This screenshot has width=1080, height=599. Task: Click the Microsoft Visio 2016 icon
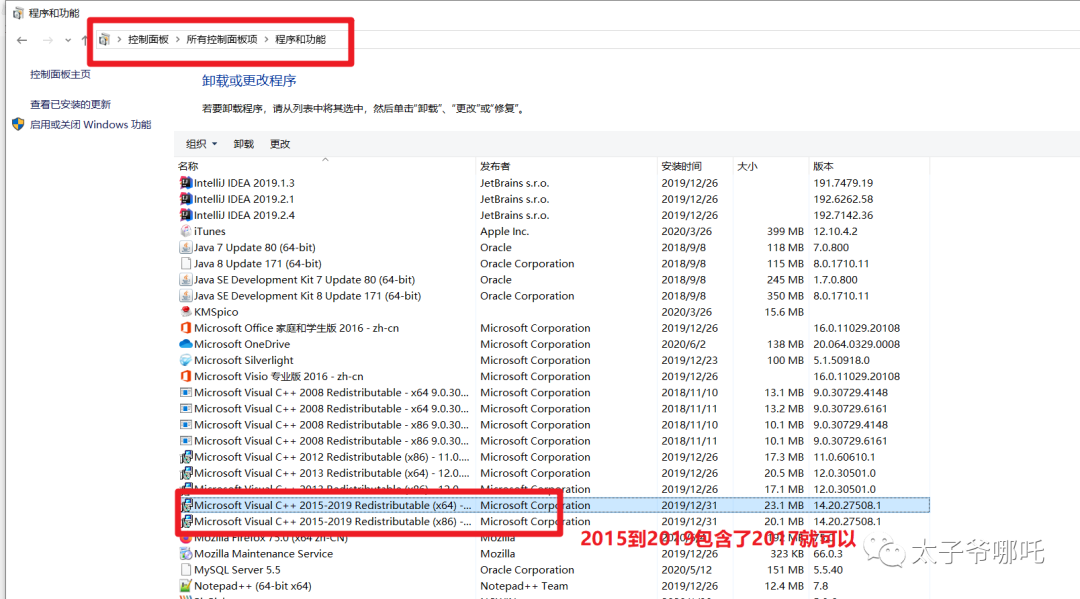185,377
